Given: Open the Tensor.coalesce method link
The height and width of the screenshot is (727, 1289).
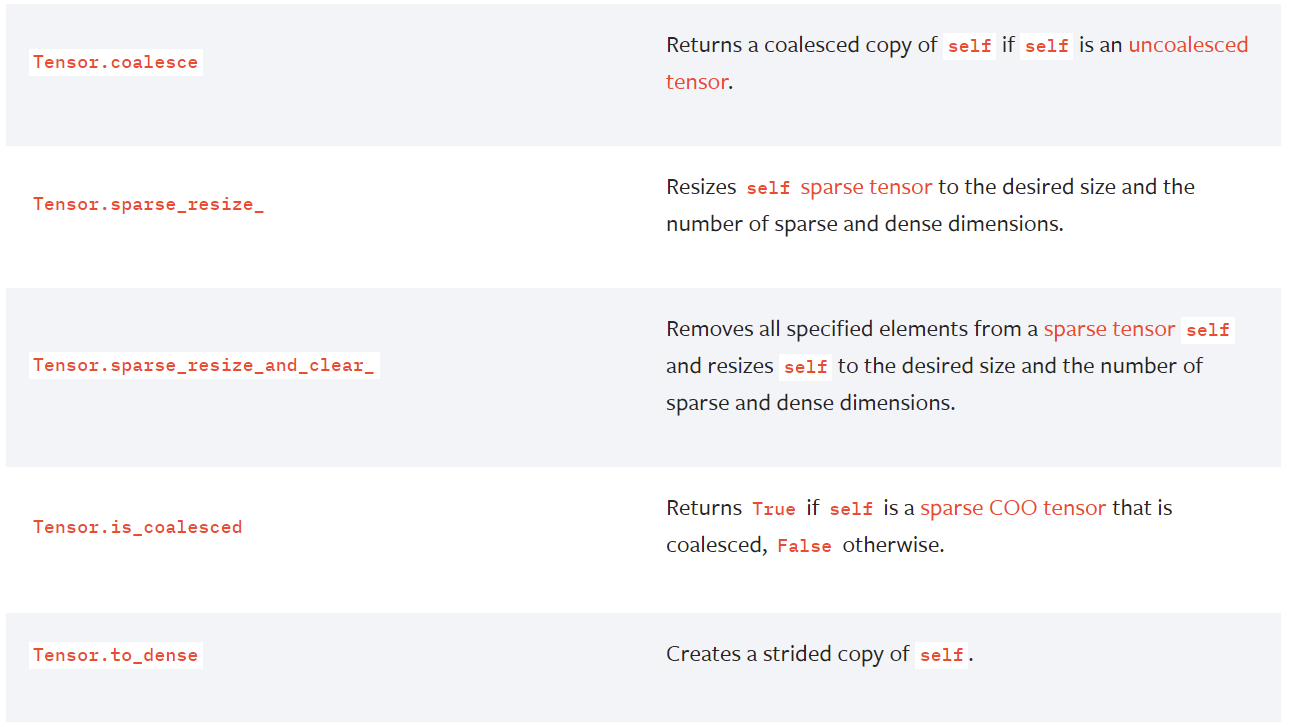Looking at the screenshot, I should 115,62.
